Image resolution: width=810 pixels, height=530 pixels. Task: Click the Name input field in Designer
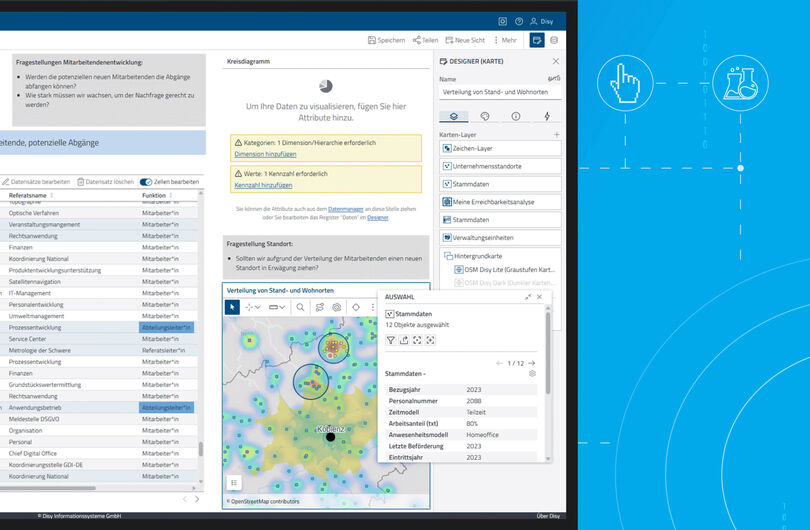click(x=500, y=92)
